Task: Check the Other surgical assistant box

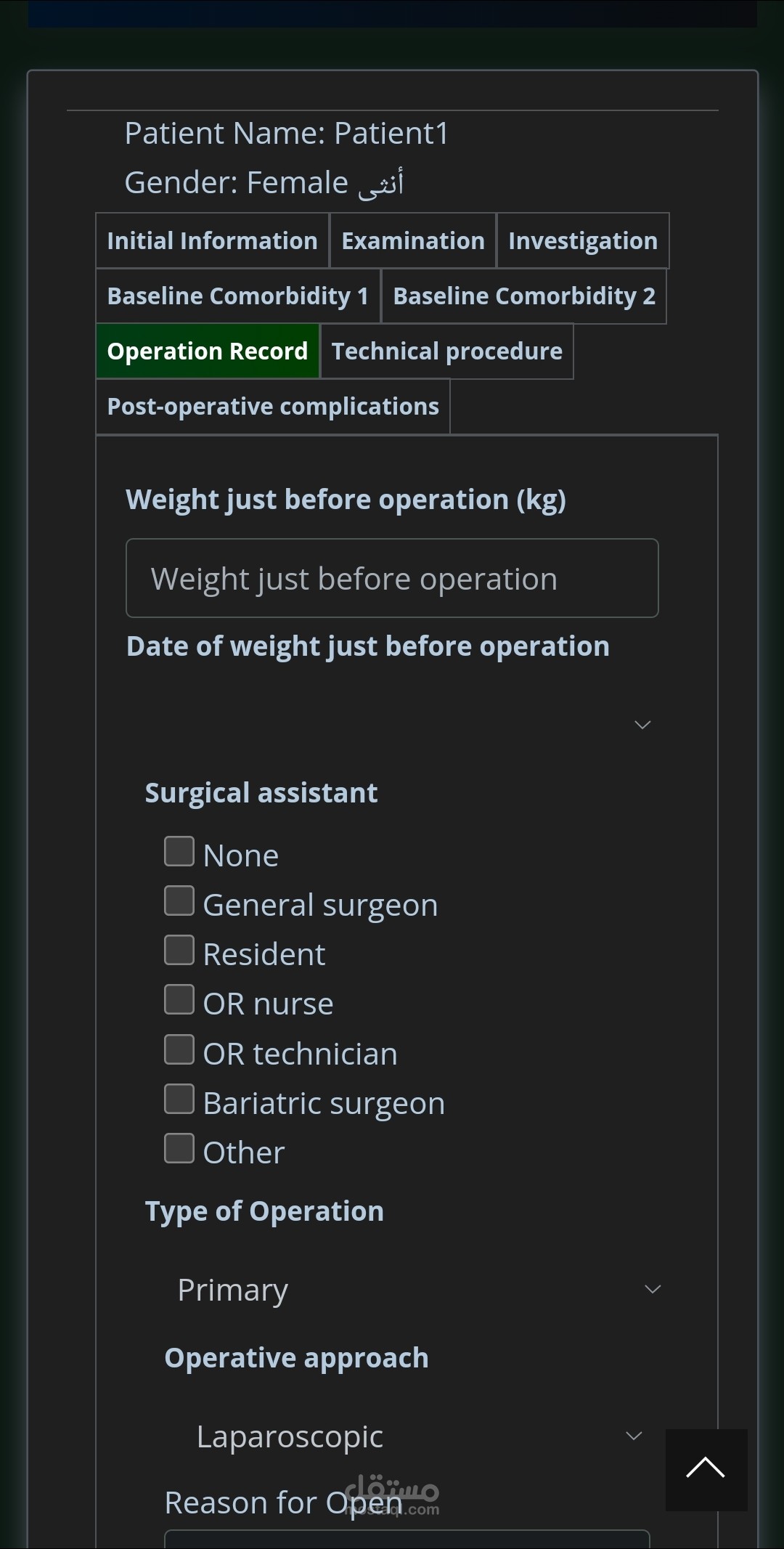Action: coord(179,1149)
